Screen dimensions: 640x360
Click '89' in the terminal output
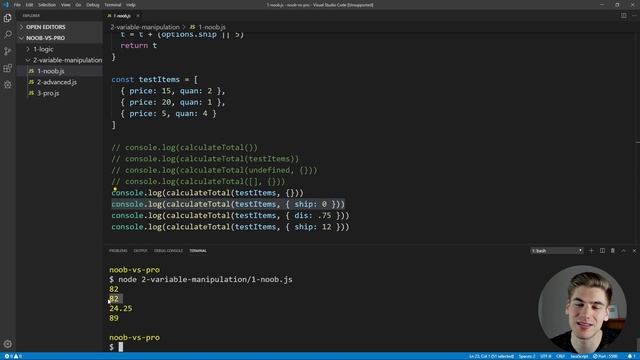tap(114, 318)
